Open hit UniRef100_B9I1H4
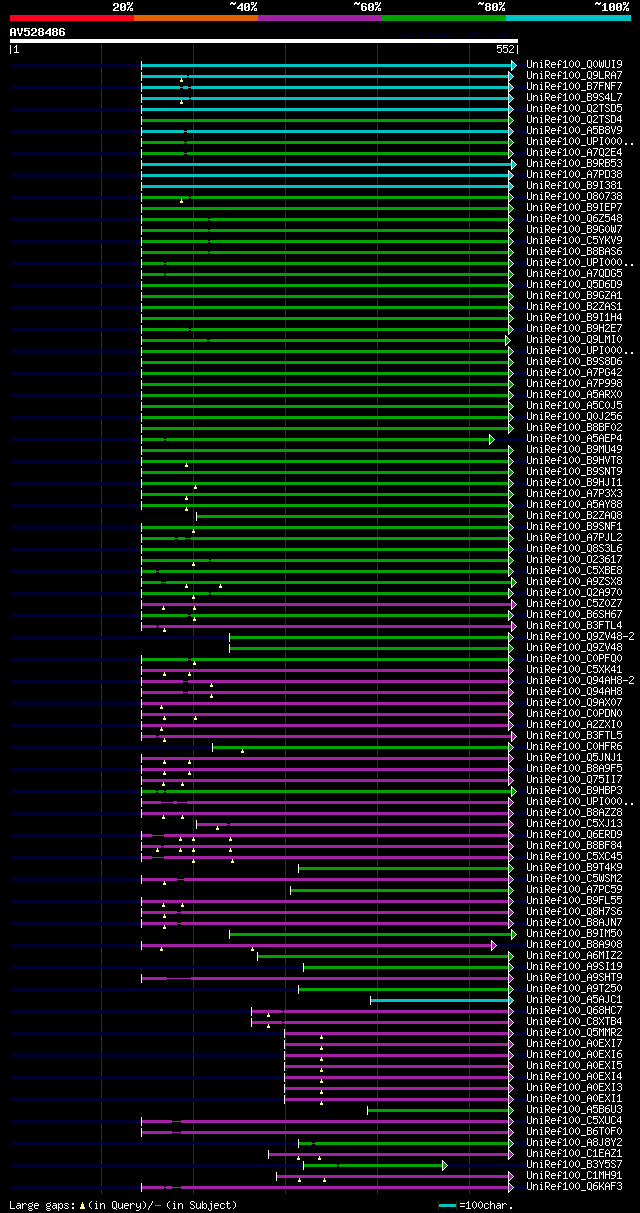Viewport: 640px width, 1213px height. point(575,318)
